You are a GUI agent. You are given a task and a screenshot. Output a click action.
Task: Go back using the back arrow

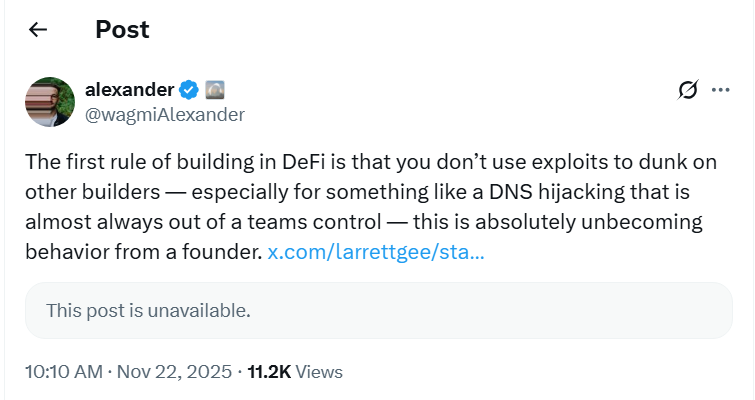(x=38, y=30)
